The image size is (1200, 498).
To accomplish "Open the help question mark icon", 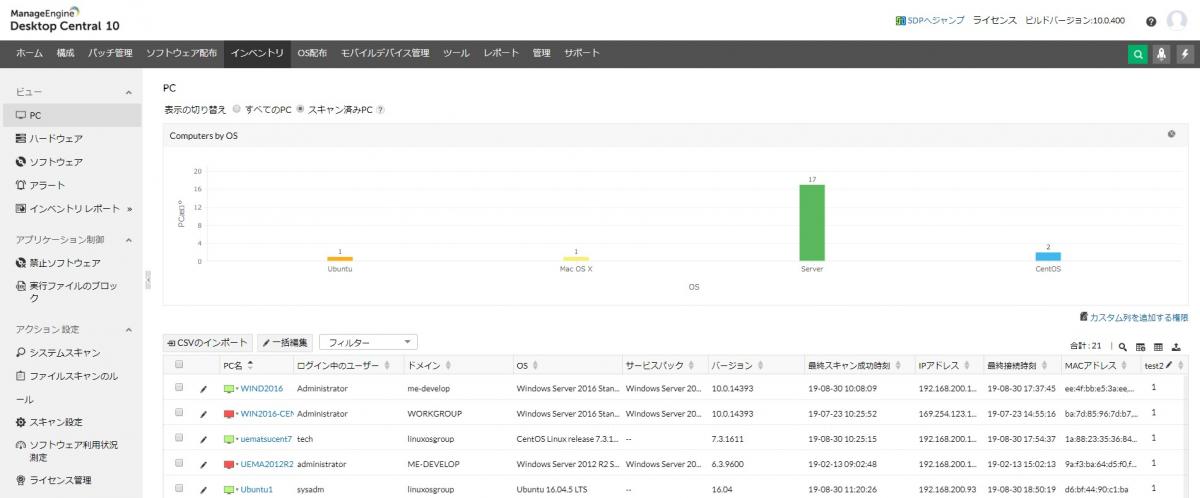I will 1151,21.
